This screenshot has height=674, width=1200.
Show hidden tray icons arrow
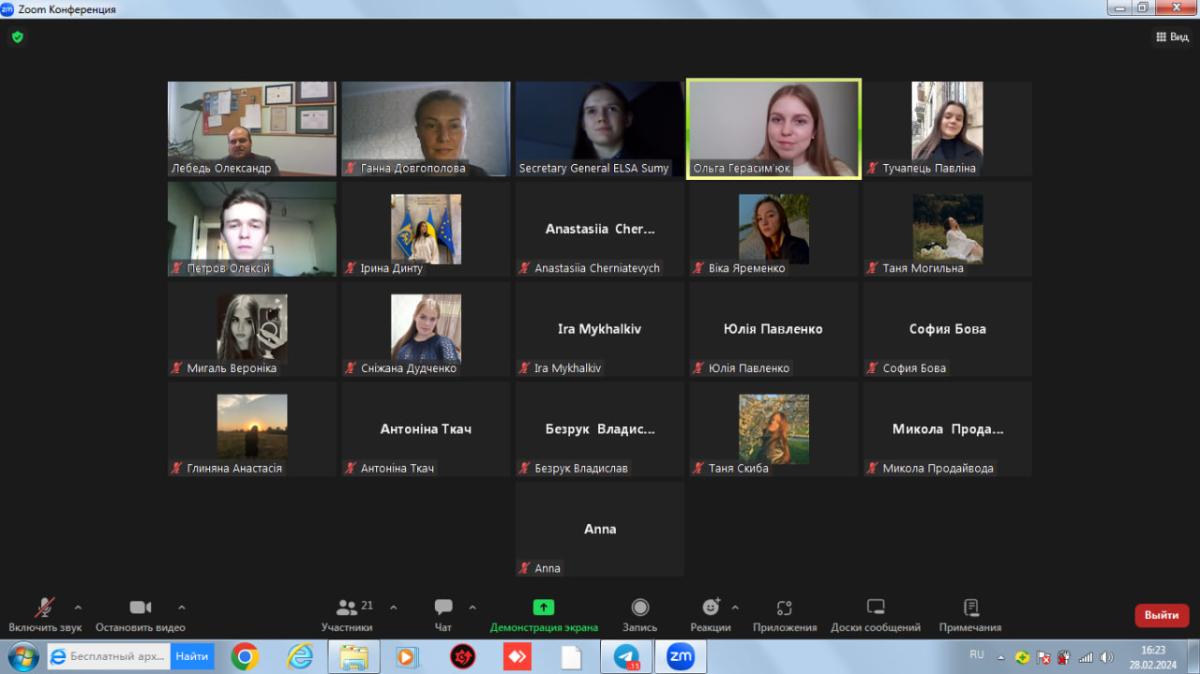pyautogui.click(x=1001, y=657)
